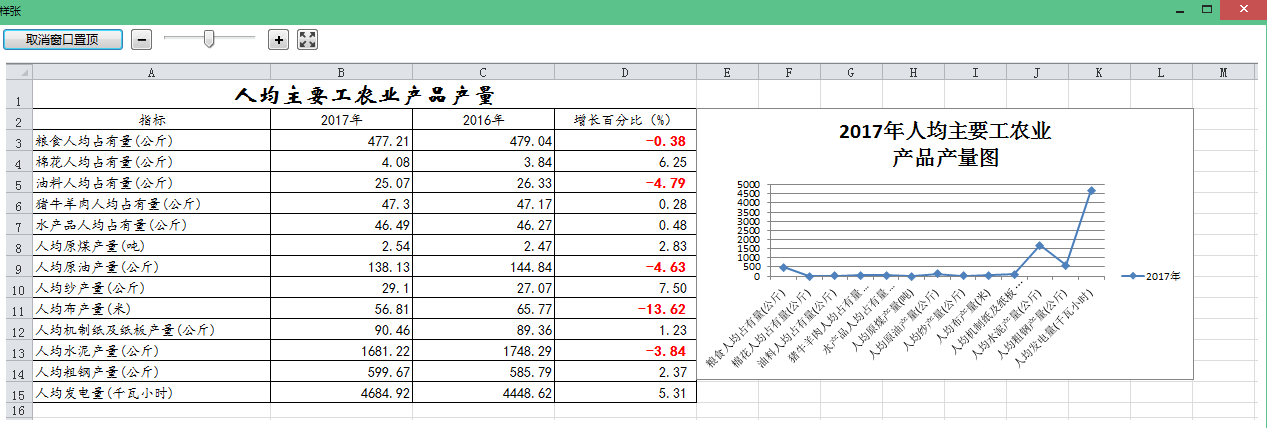1267x428 pixels.
Task: Click the 2016年 column heading cell
Action: click(x=483, y=120)
